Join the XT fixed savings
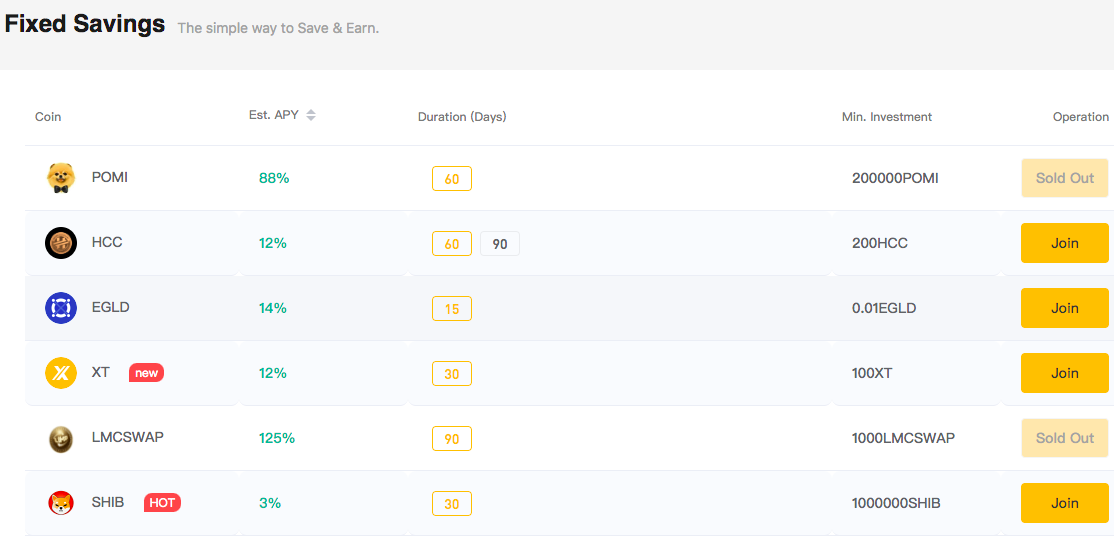1114x539 pixels. point(1065,373)
